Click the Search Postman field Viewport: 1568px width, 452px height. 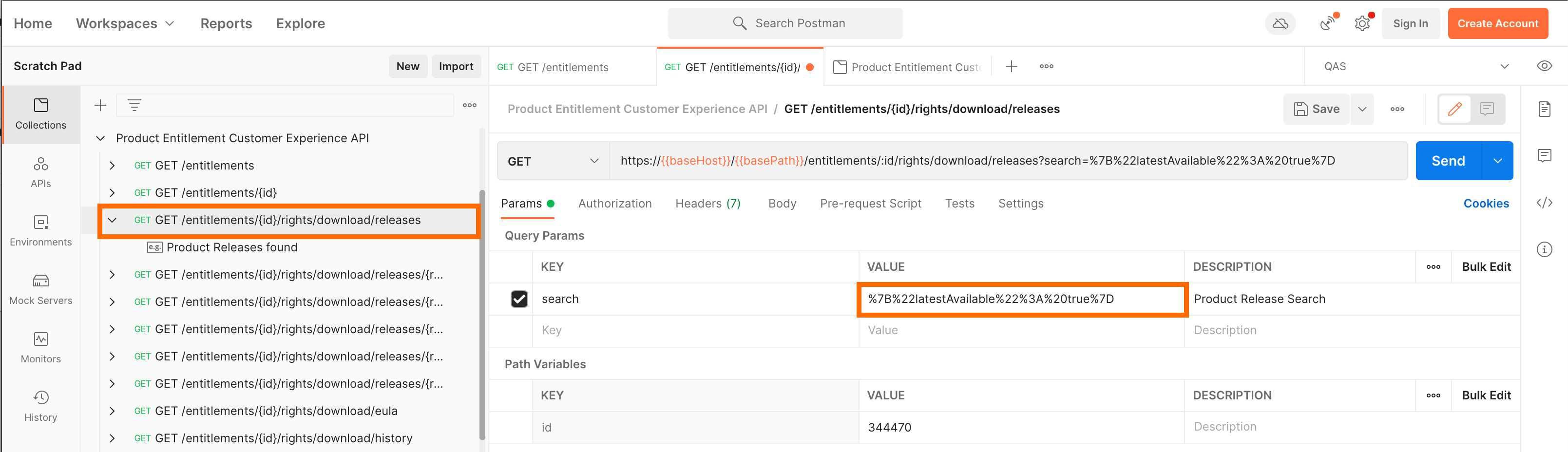tap(784, 24)
